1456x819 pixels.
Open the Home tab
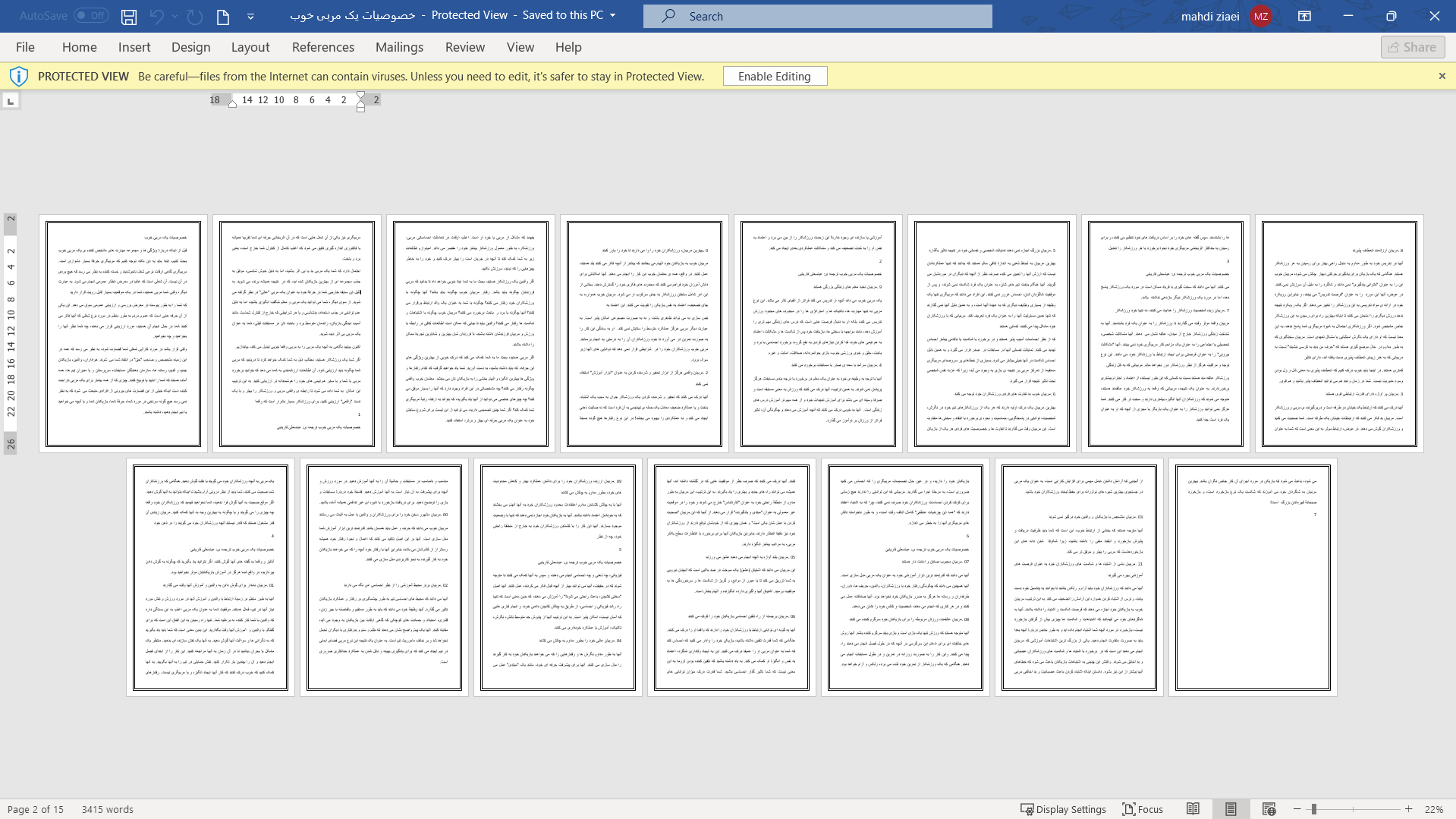80,47
